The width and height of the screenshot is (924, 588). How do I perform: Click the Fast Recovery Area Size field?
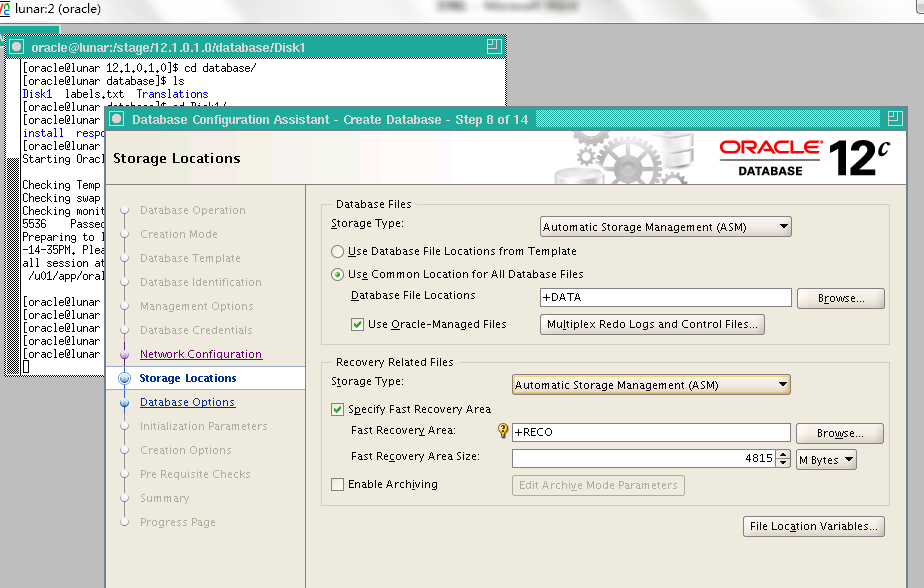pyautogui.click(x=644, y=458)
